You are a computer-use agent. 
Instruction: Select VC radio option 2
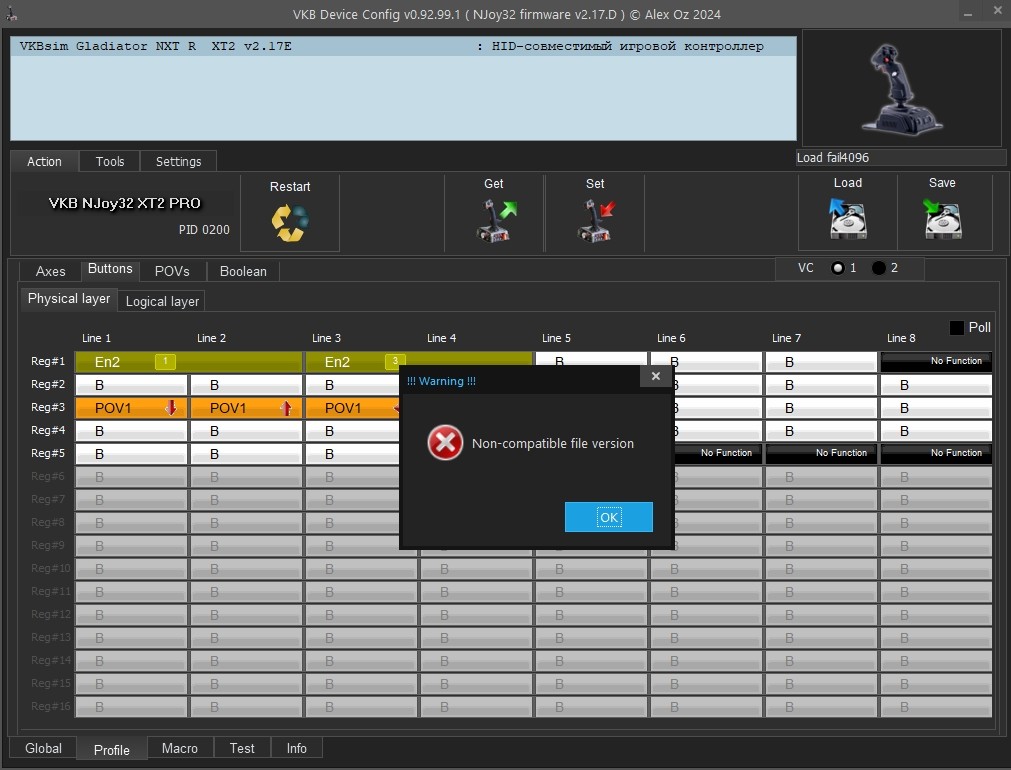pos(878,268)
